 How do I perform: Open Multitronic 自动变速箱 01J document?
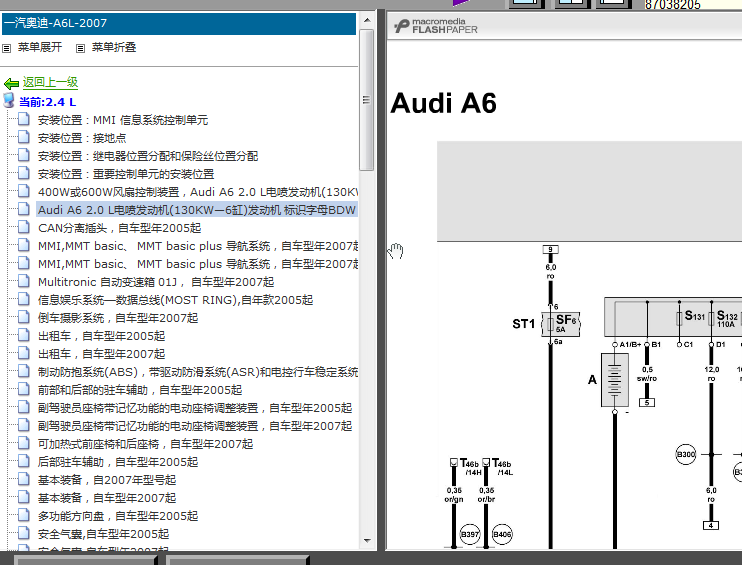[156, 282]
